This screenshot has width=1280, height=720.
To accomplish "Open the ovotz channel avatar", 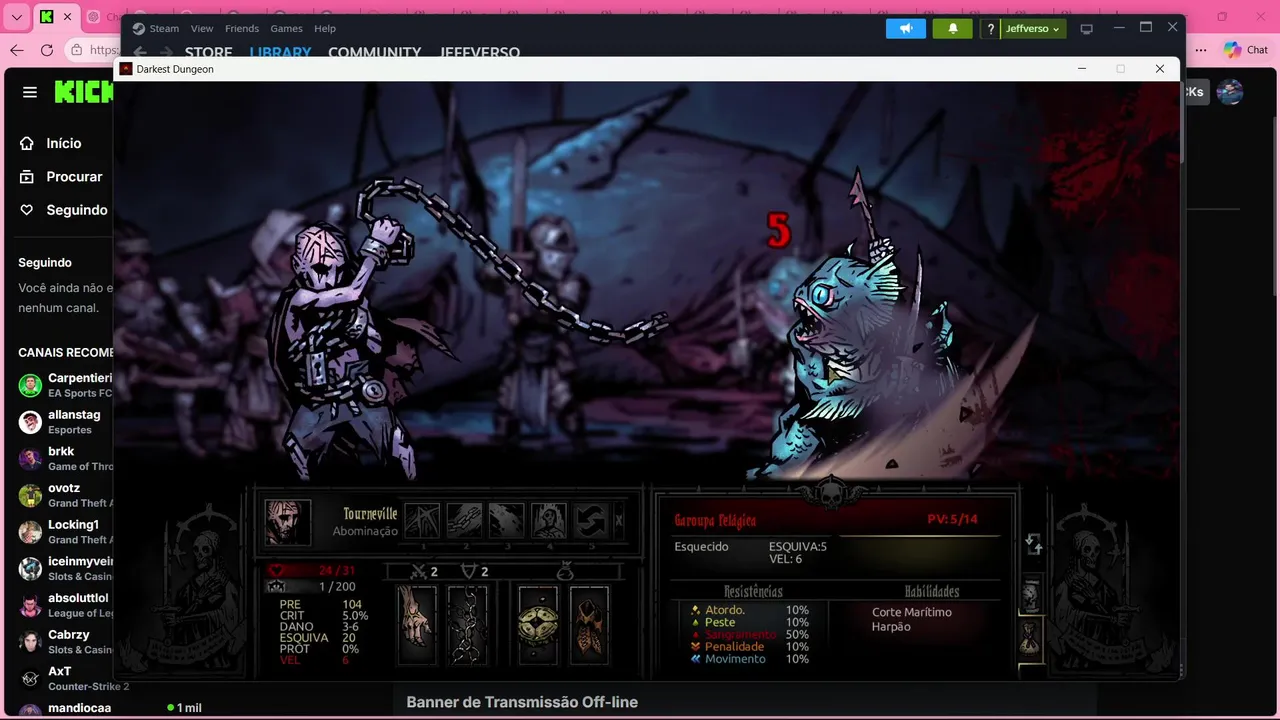I will coord(30,495).
